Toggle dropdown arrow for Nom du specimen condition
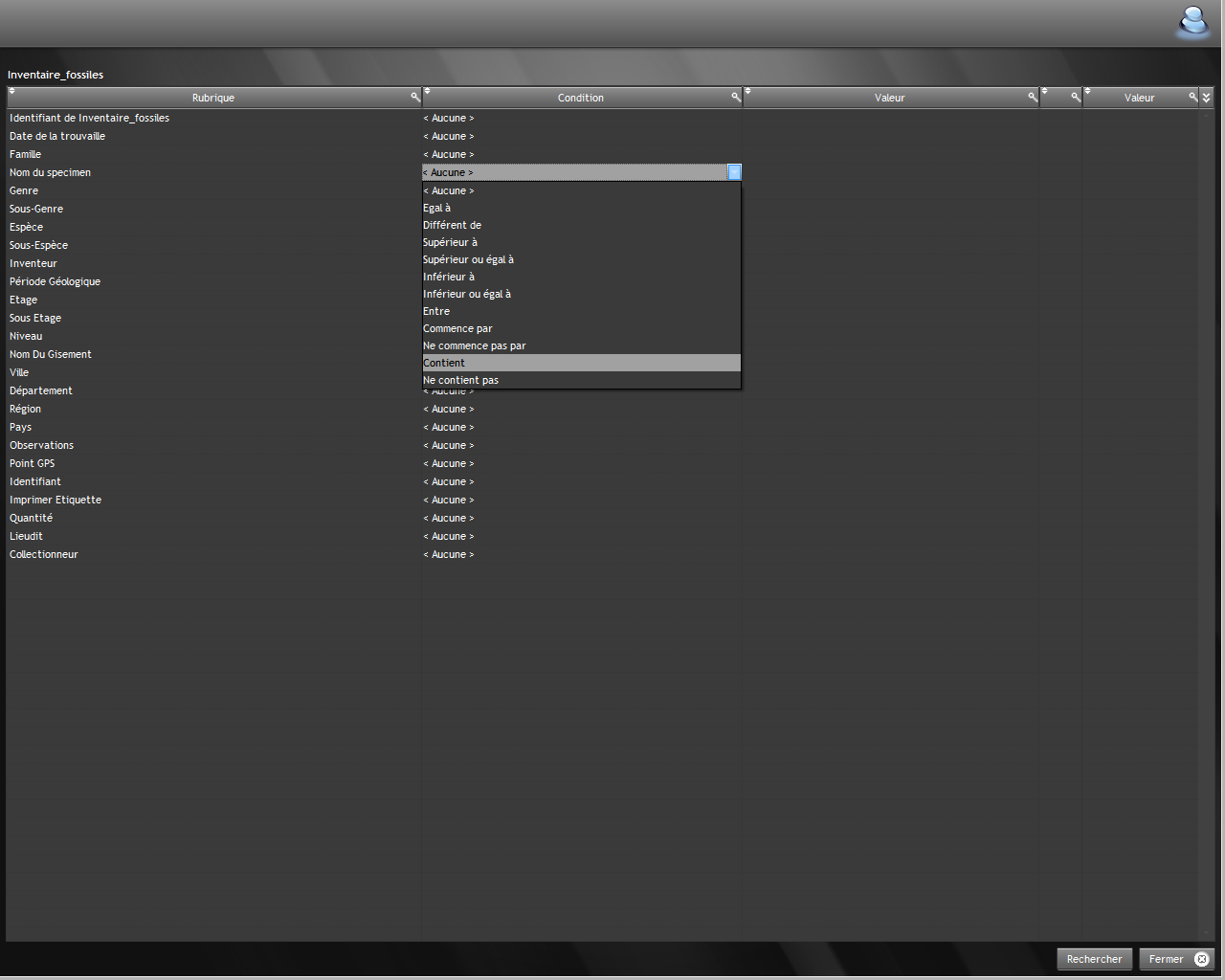Screen dimensions: 1225x980 tap(734, 172)
